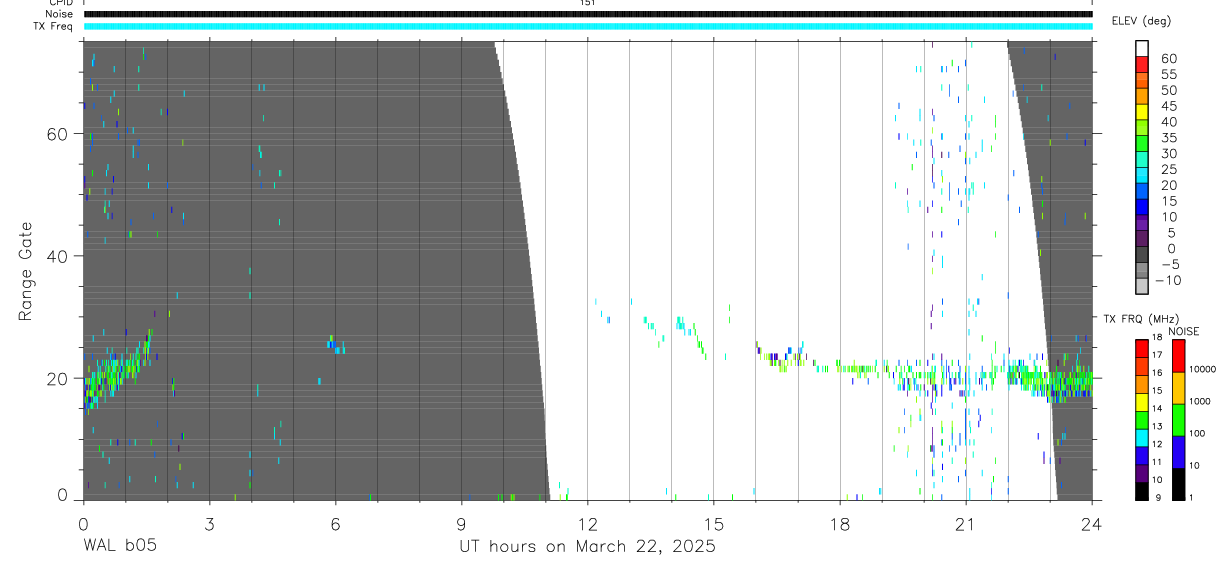The image size is (1228, 567).
Task: Click '100' on the NOISE scale
Action: (1196, 433)
